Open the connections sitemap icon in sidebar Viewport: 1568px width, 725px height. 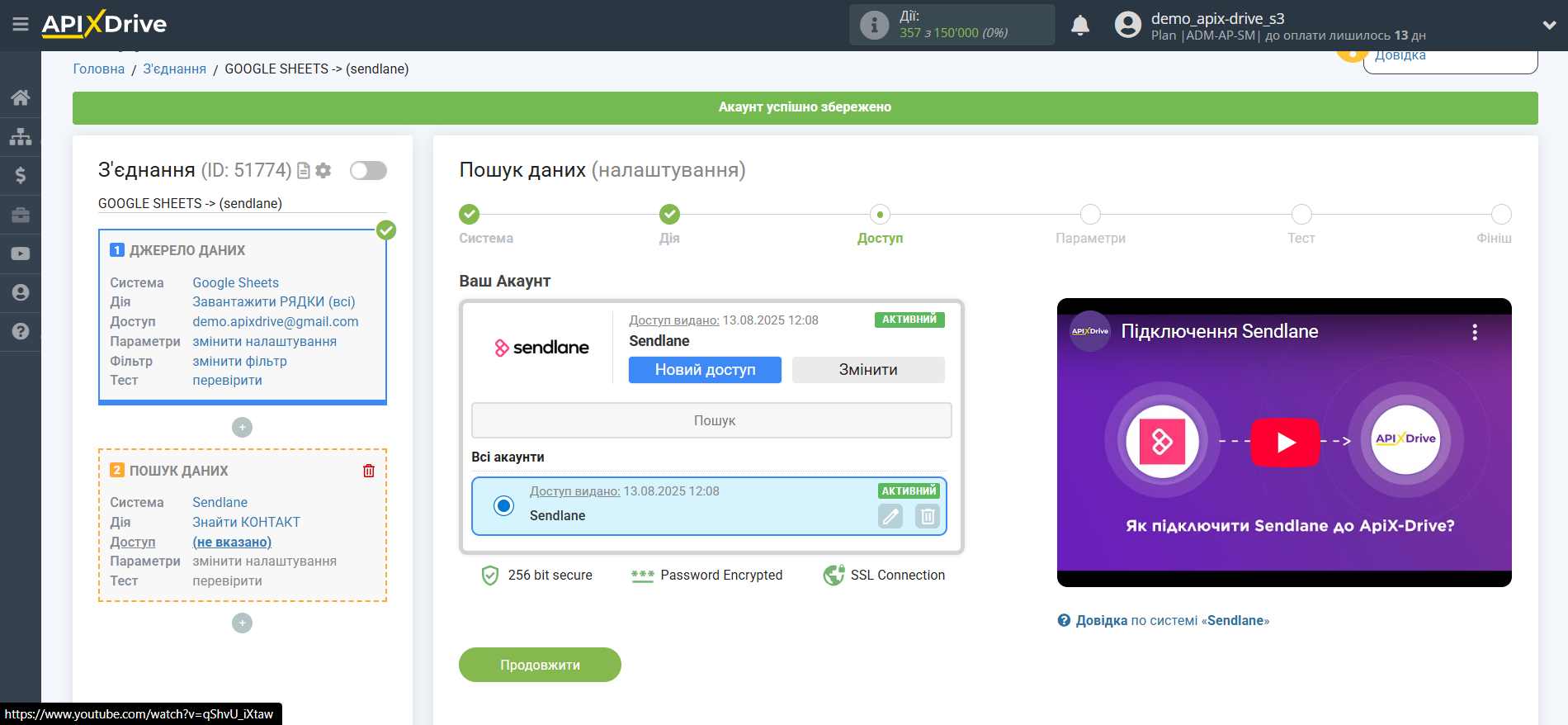pos(21,136)
